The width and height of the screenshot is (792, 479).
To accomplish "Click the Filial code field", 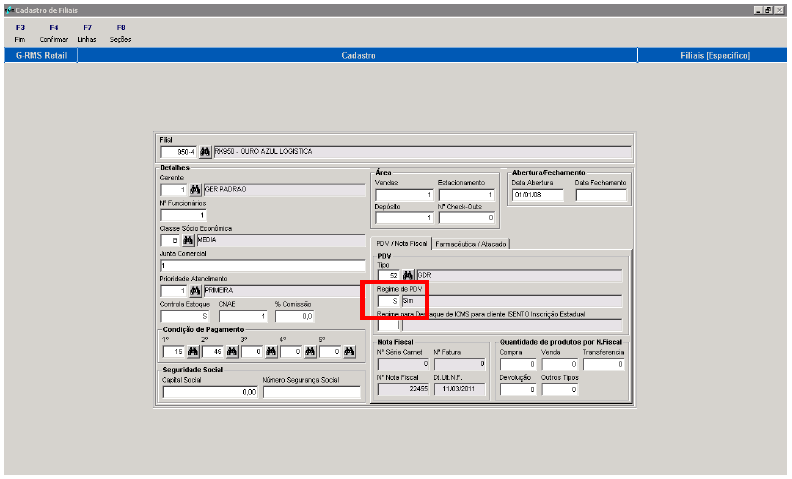I will point(178,152).
